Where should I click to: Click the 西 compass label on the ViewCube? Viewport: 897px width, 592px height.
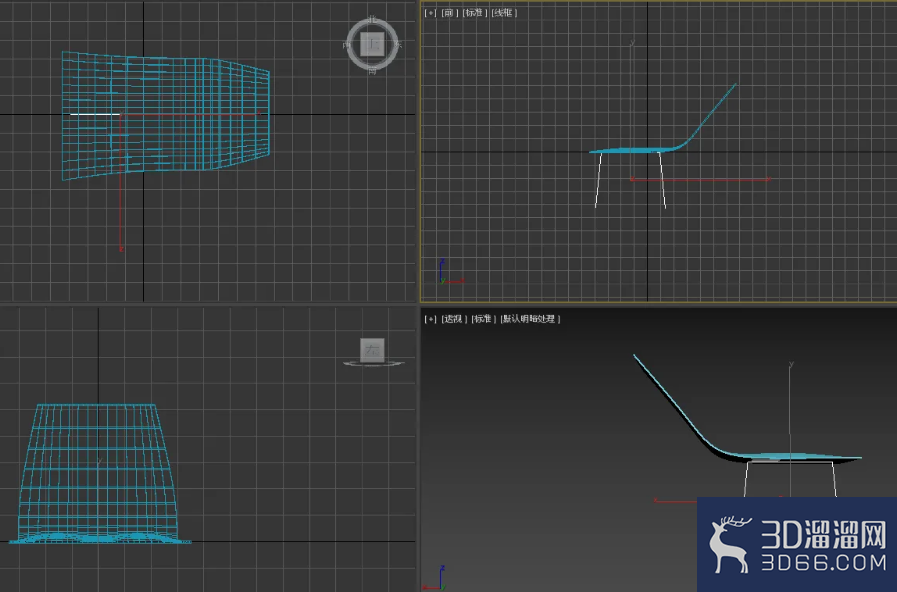(x=347, y=45)
